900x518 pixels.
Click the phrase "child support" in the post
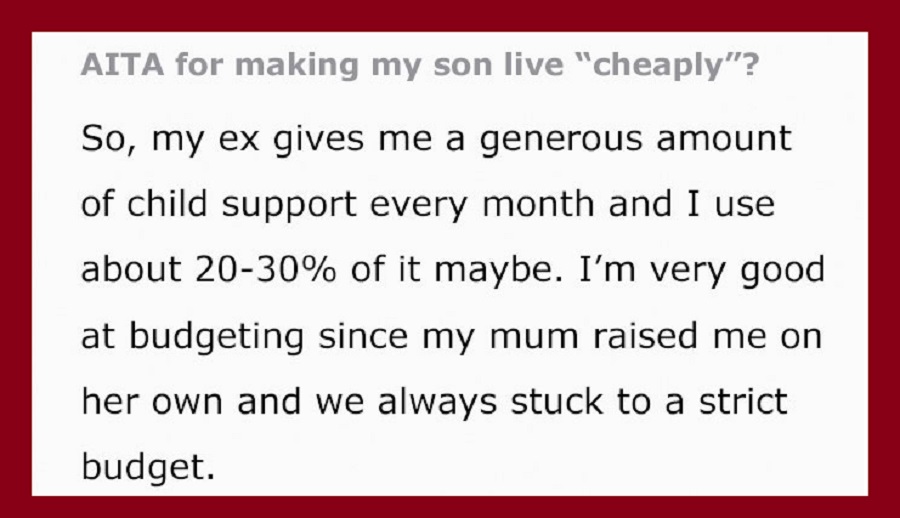(242, 205)
